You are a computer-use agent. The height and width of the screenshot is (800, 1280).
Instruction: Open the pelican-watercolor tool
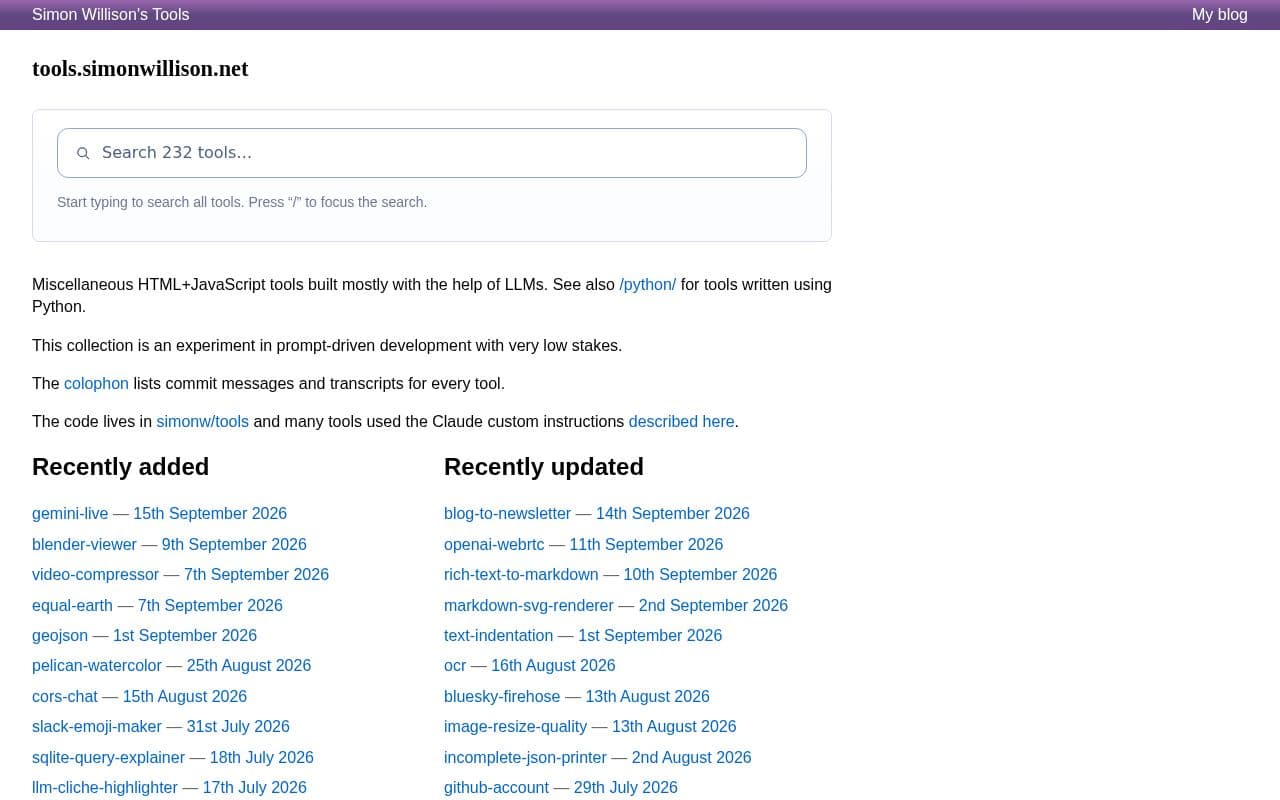97,665
